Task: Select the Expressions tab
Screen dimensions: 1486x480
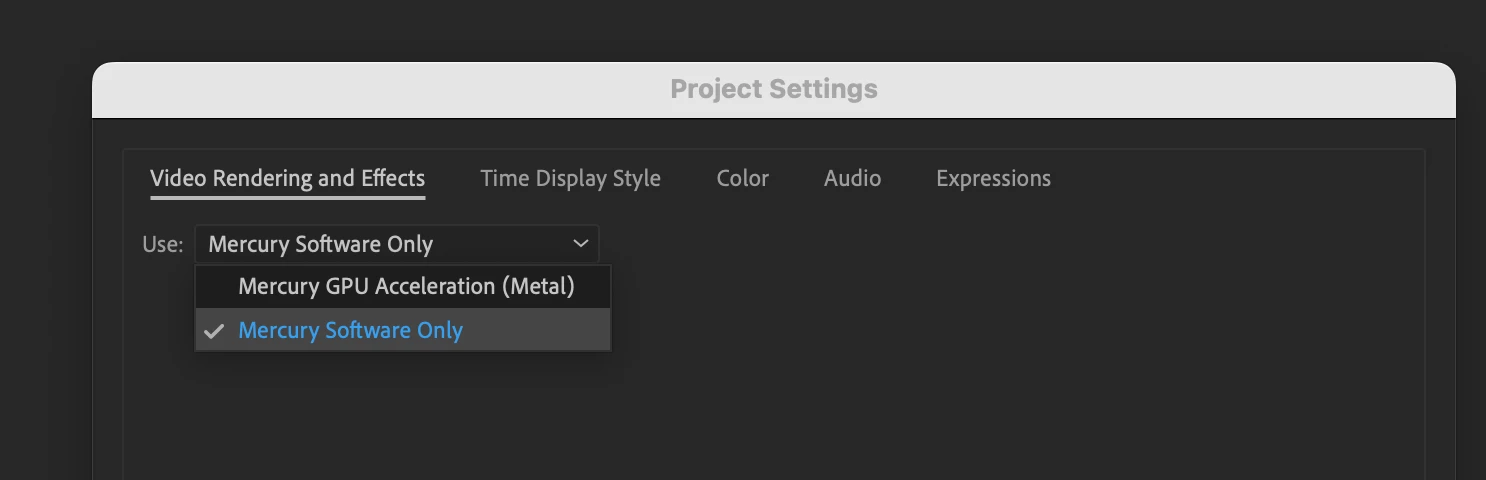Action: pos(993,179)
